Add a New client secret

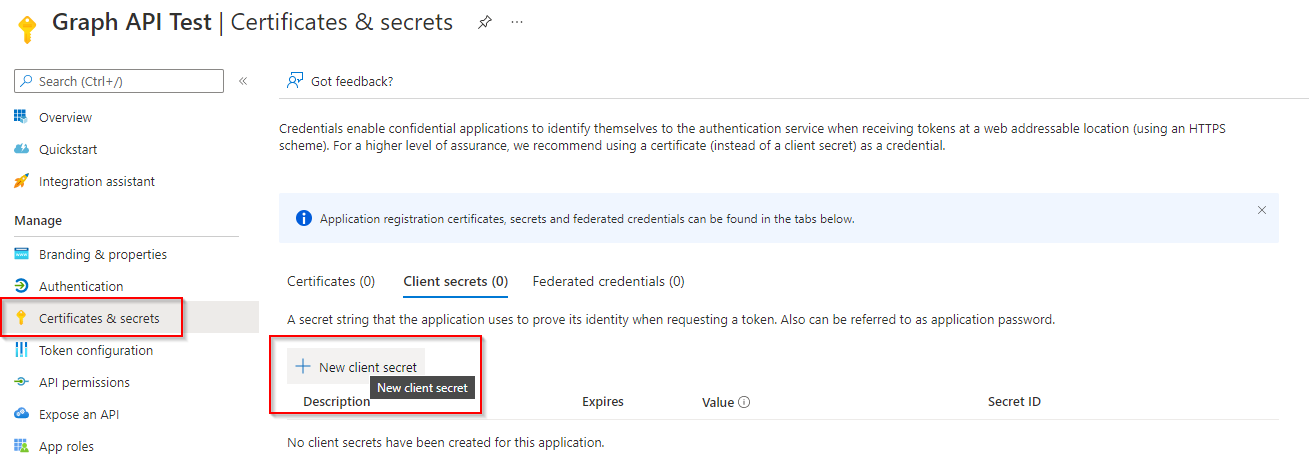pos(356,367)
